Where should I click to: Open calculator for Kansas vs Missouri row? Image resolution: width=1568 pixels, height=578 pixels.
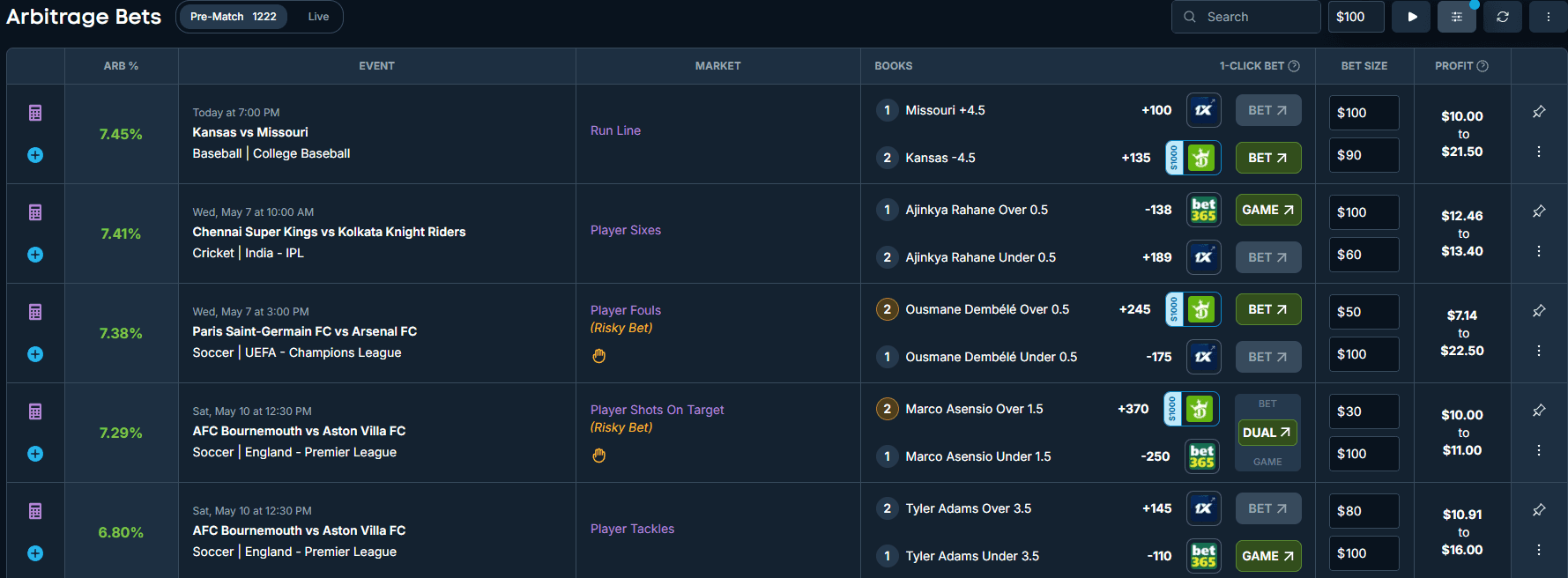coord(35,113)
